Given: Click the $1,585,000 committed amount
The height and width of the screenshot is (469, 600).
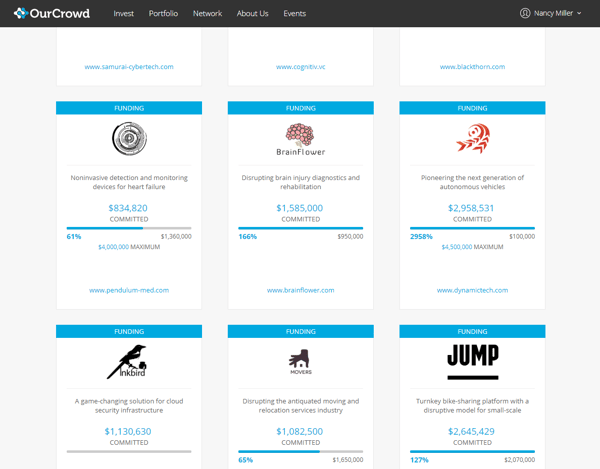Looking at the screenshot, I should [300, 208].
